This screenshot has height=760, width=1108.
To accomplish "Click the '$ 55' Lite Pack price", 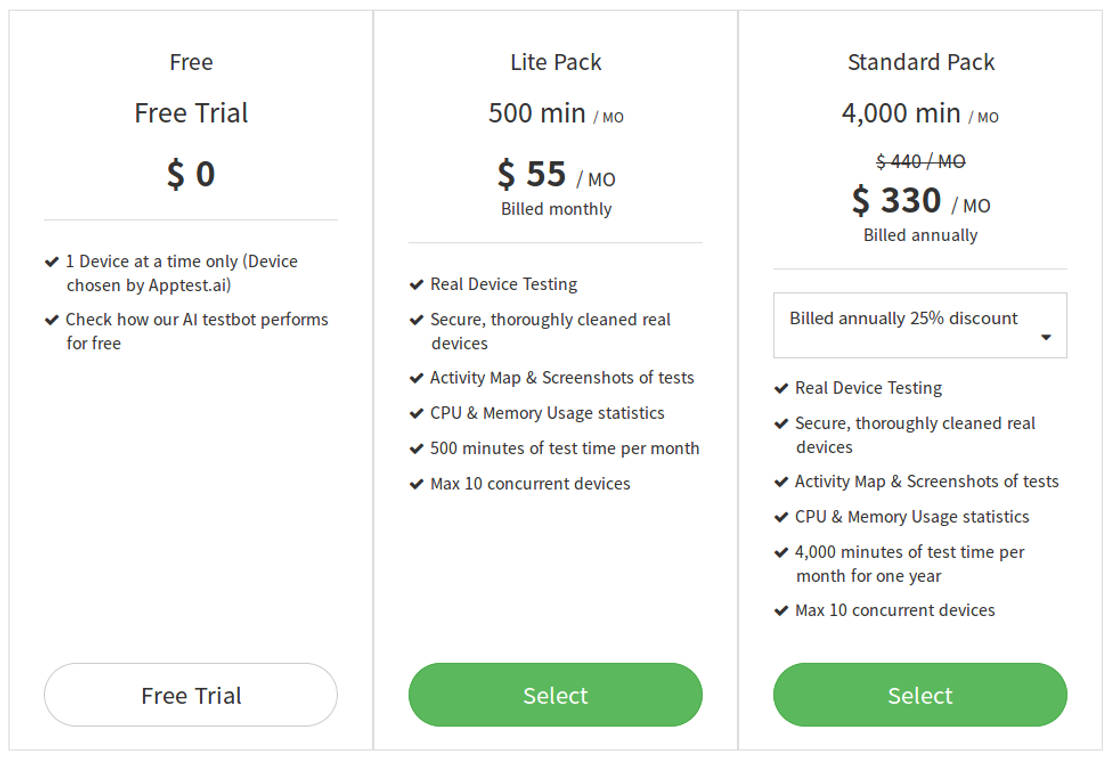I will point(533,175).
